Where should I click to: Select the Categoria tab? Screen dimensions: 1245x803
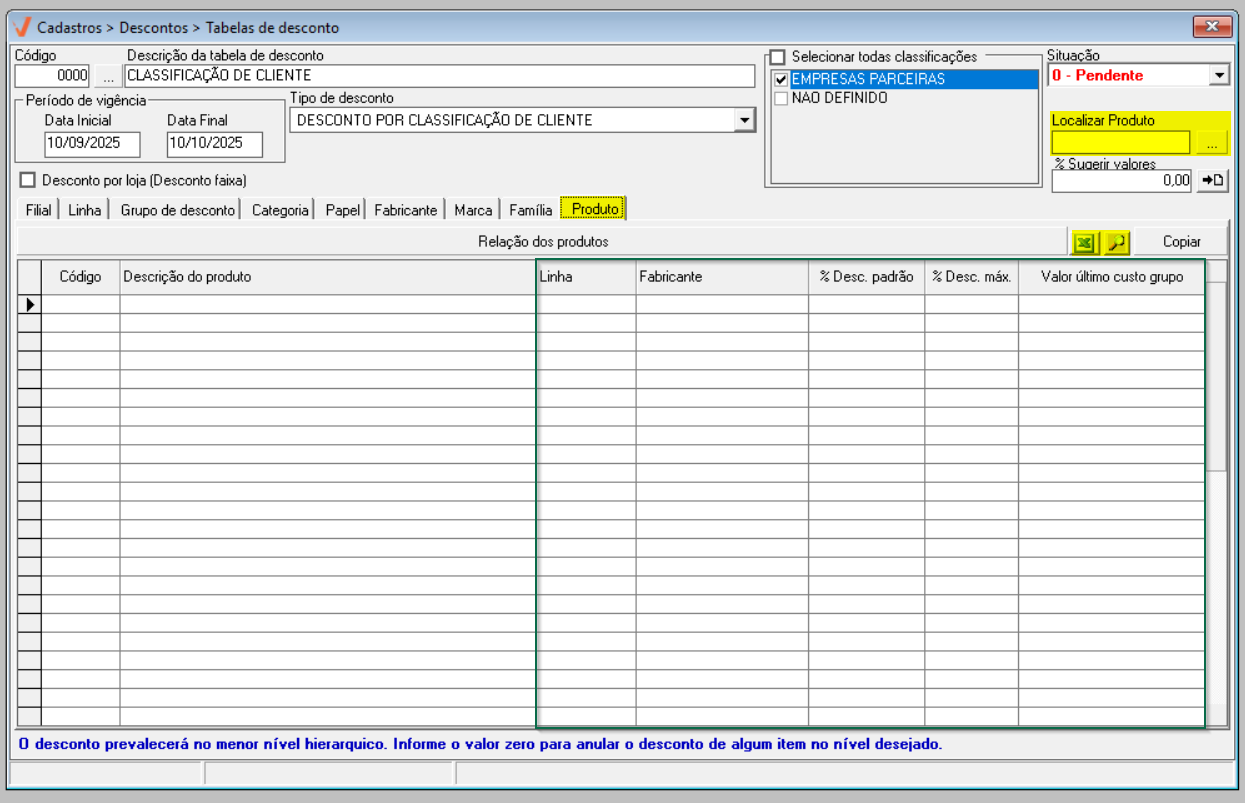(280, 210)
